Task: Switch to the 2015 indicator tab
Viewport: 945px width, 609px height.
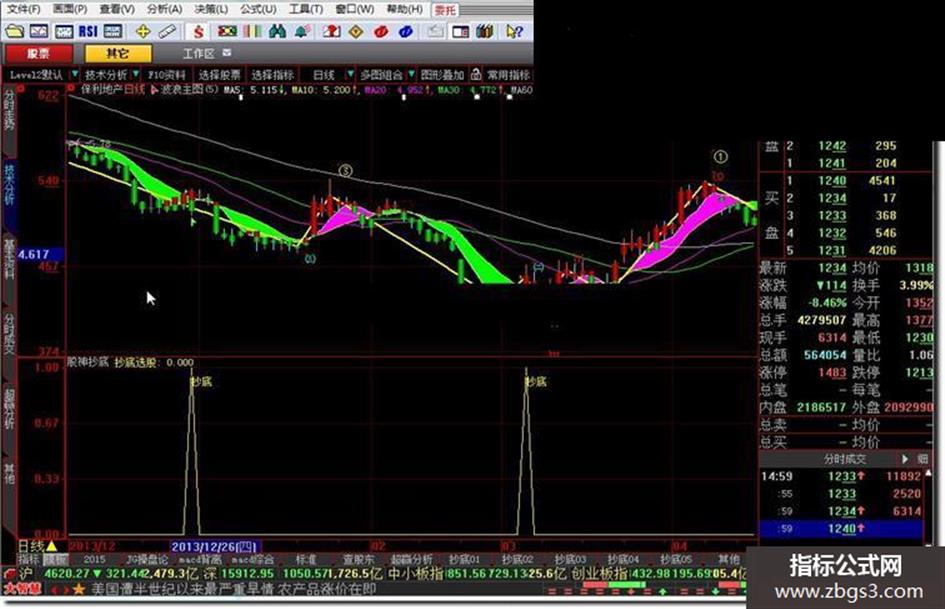Action: tap(94, 560)
